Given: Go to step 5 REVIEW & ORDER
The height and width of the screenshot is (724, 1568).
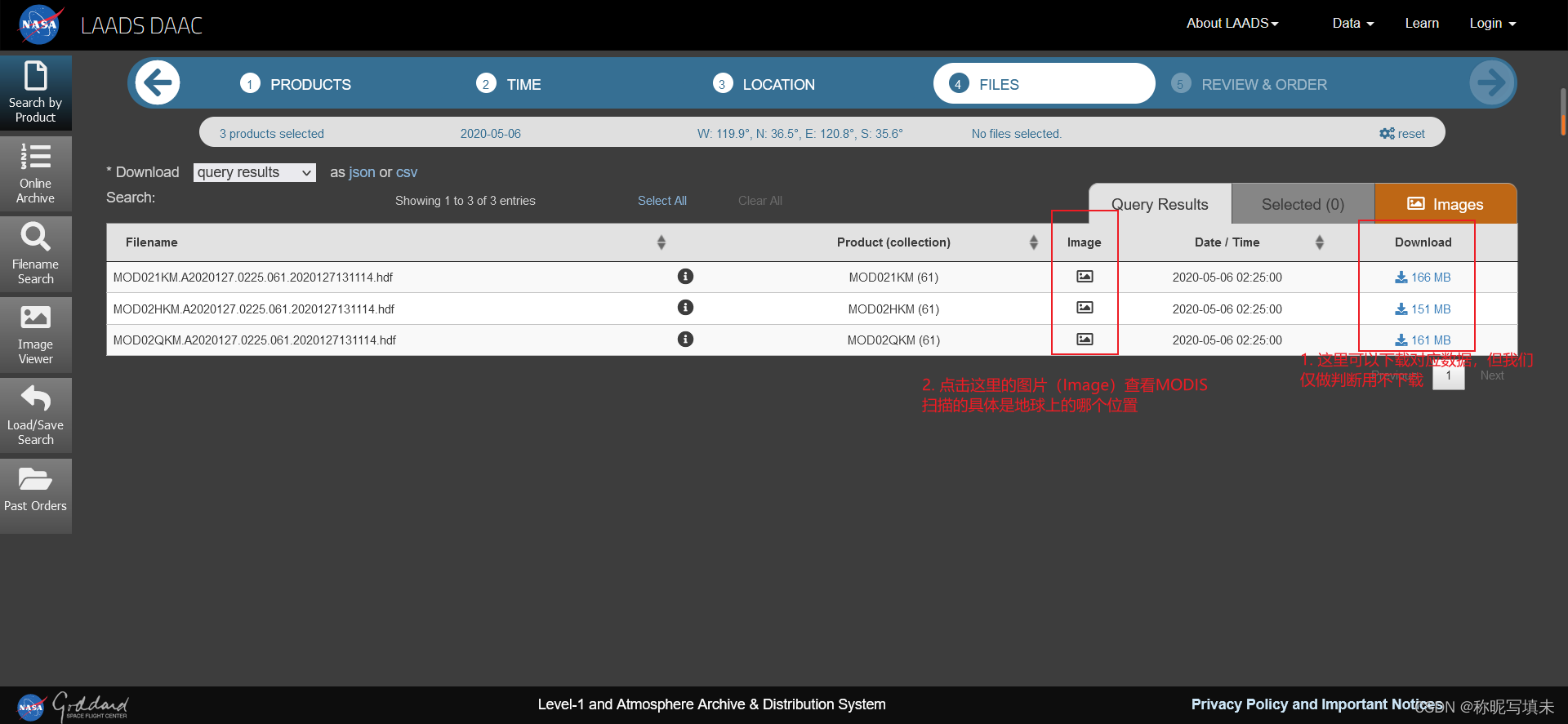Looking at the screenshot, I should [x=1249, y=84].
